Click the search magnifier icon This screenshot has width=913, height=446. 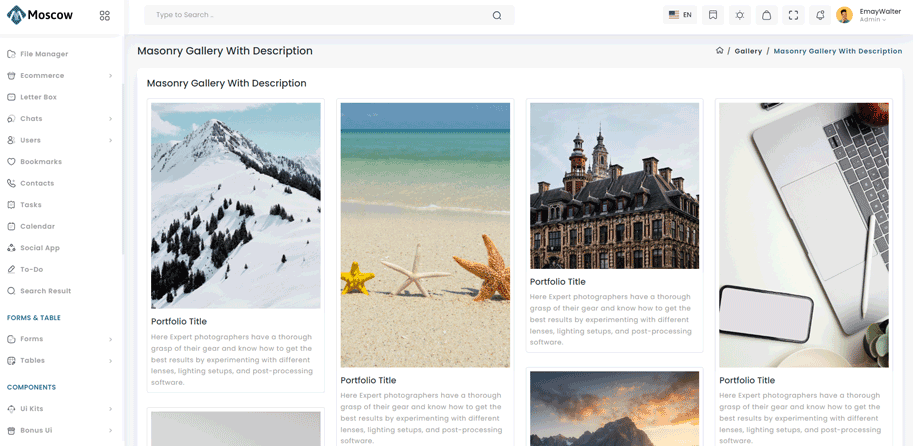(x=497, y=15)
